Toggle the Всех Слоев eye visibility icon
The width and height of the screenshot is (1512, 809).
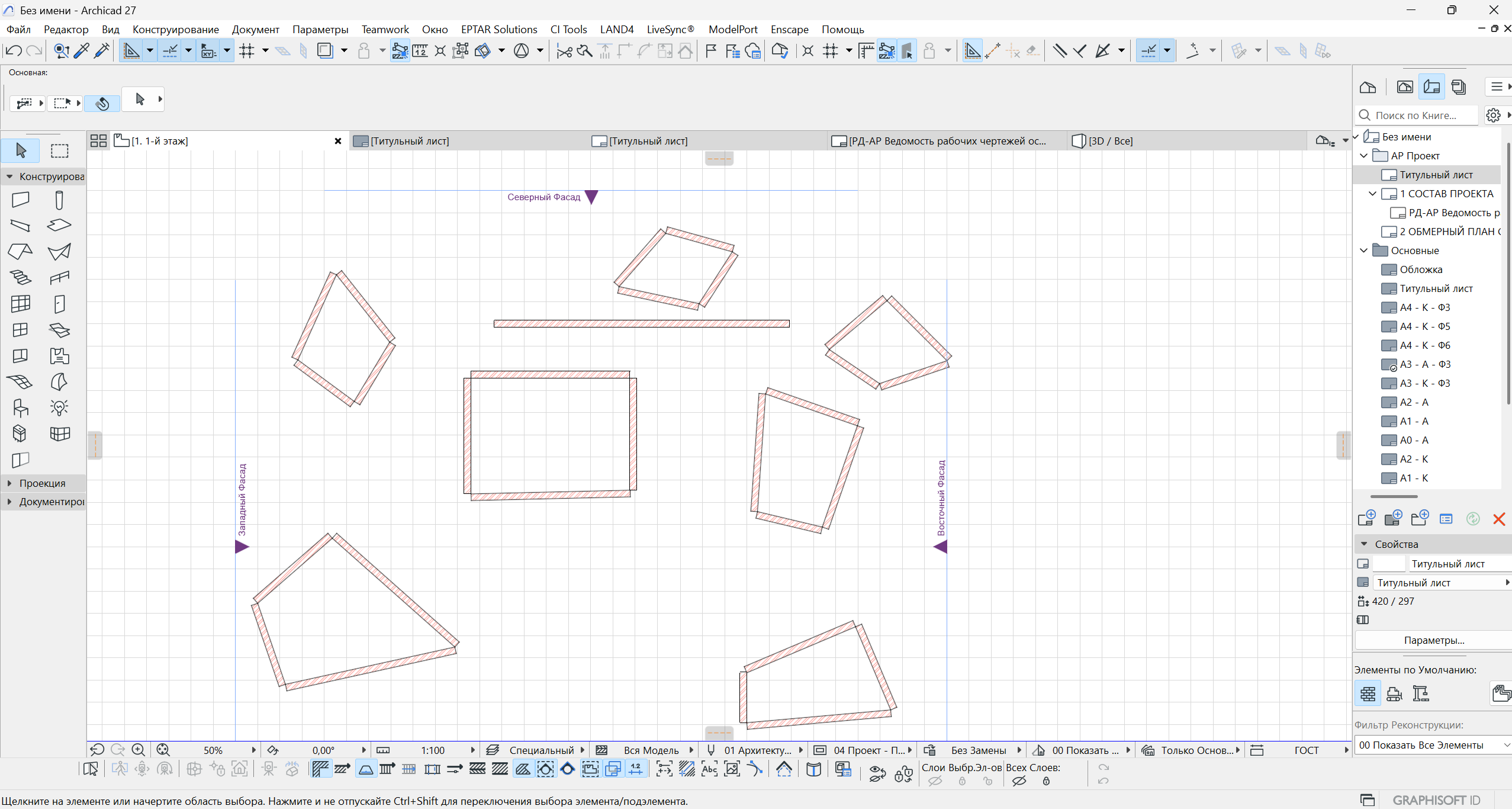coord(1019,781)
